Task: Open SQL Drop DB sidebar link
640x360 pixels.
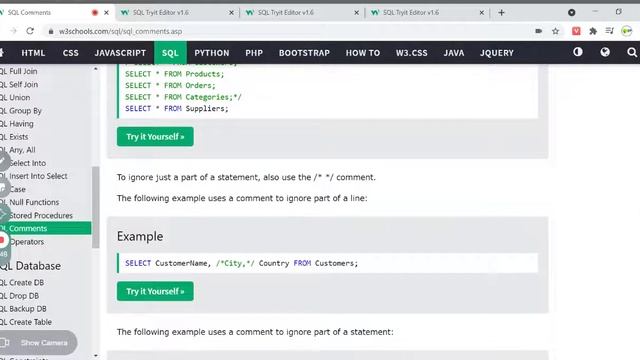Action: click(19, 296)
